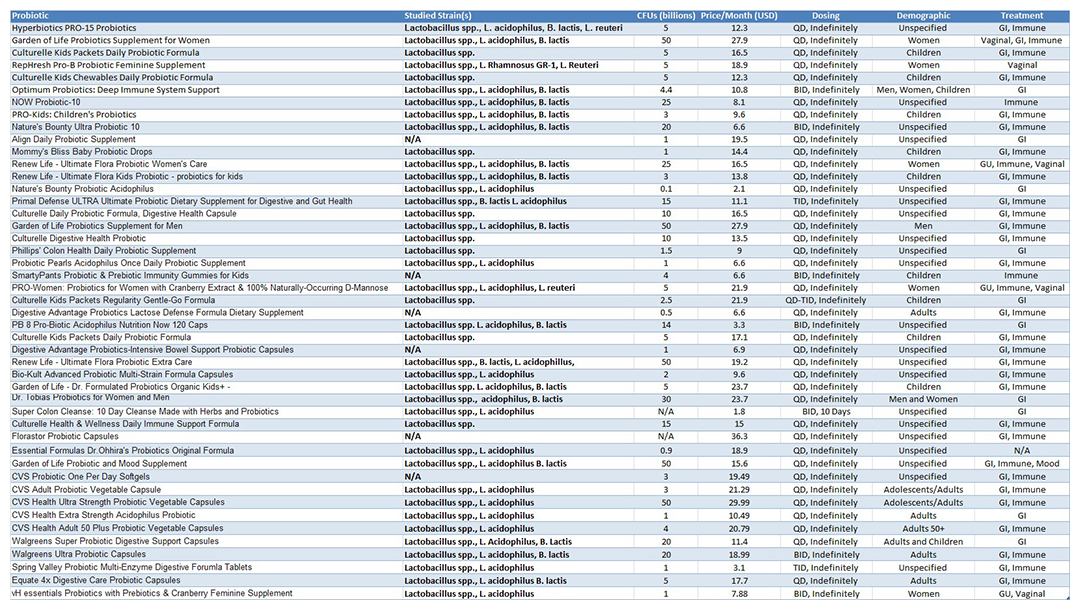Select Digestive Advantage Intensive Bowel Support Capsules
This screenshot has width=1080, height=610.
(x=153, y=350)
